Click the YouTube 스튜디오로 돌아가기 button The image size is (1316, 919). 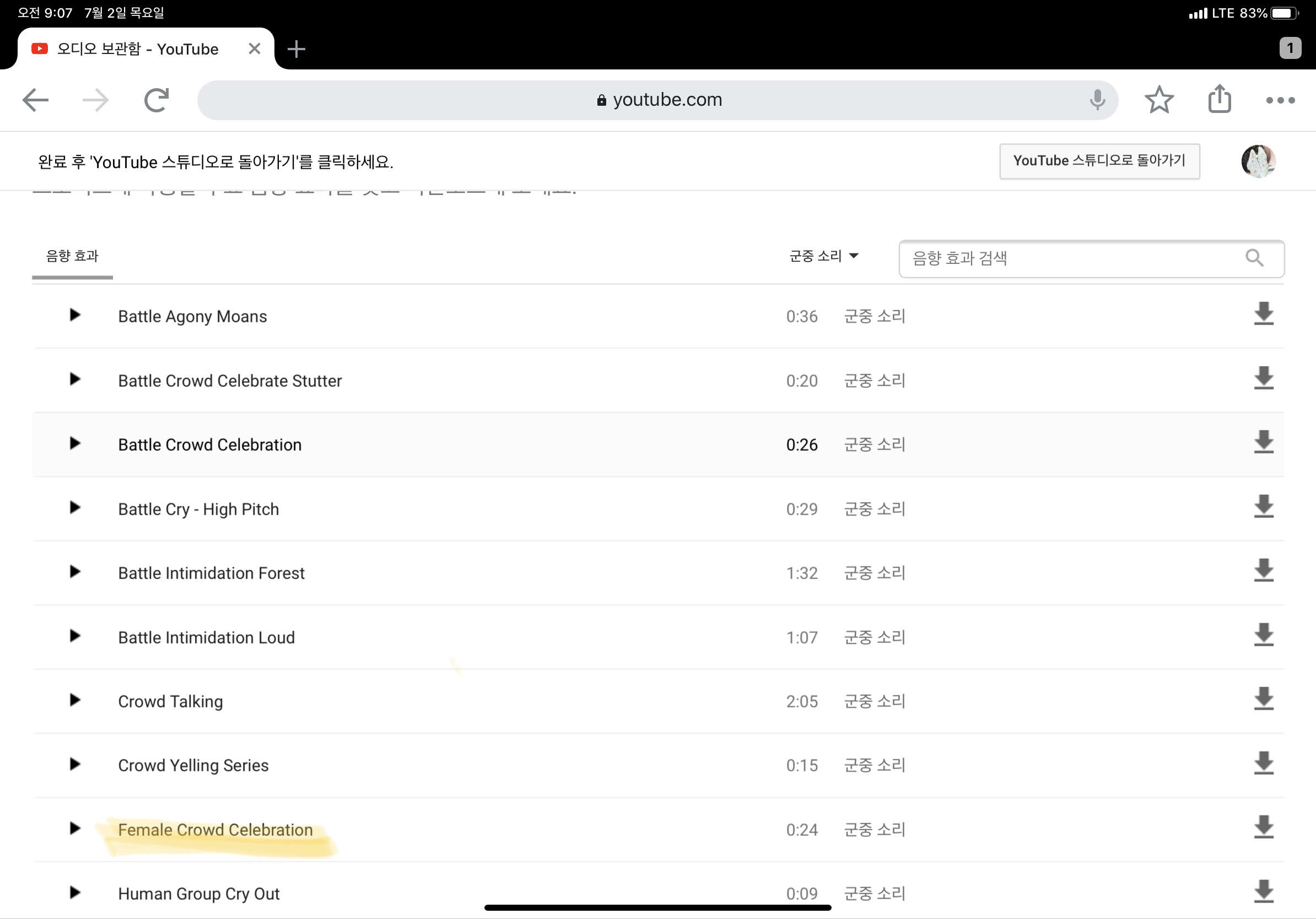[1099, 161]
